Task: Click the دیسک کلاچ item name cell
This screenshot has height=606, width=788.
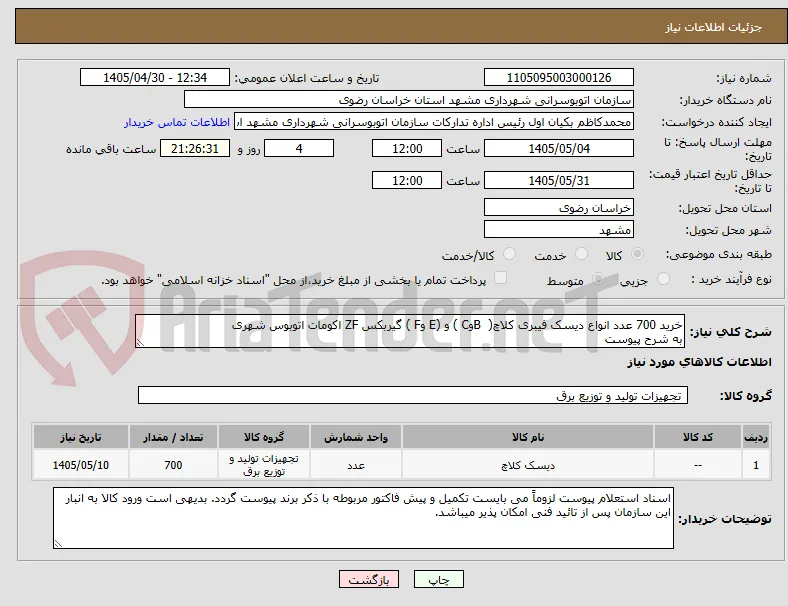Action: coord(528,465)
